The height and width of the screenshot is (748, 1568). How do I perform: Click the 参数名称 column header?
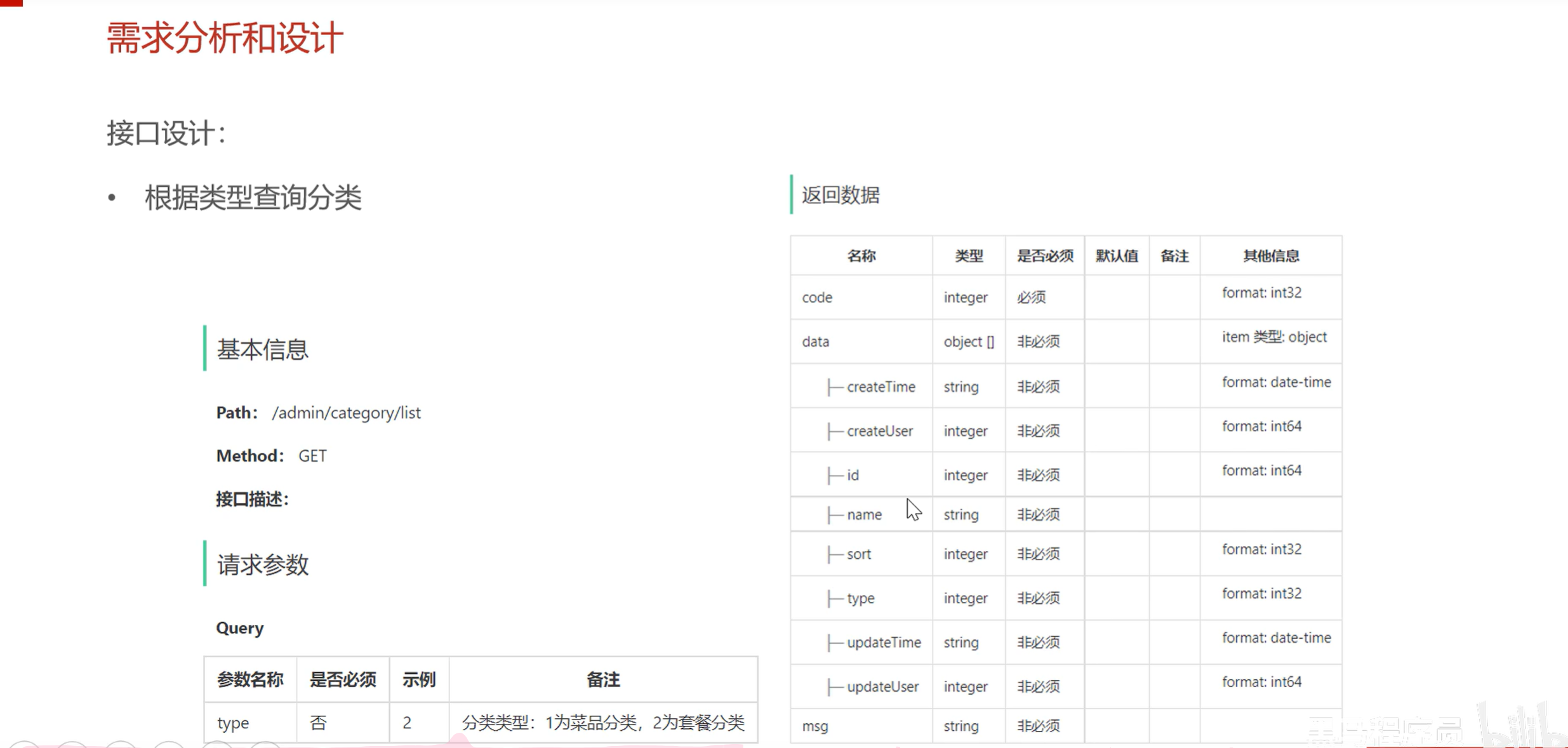[x=249, y=679]
